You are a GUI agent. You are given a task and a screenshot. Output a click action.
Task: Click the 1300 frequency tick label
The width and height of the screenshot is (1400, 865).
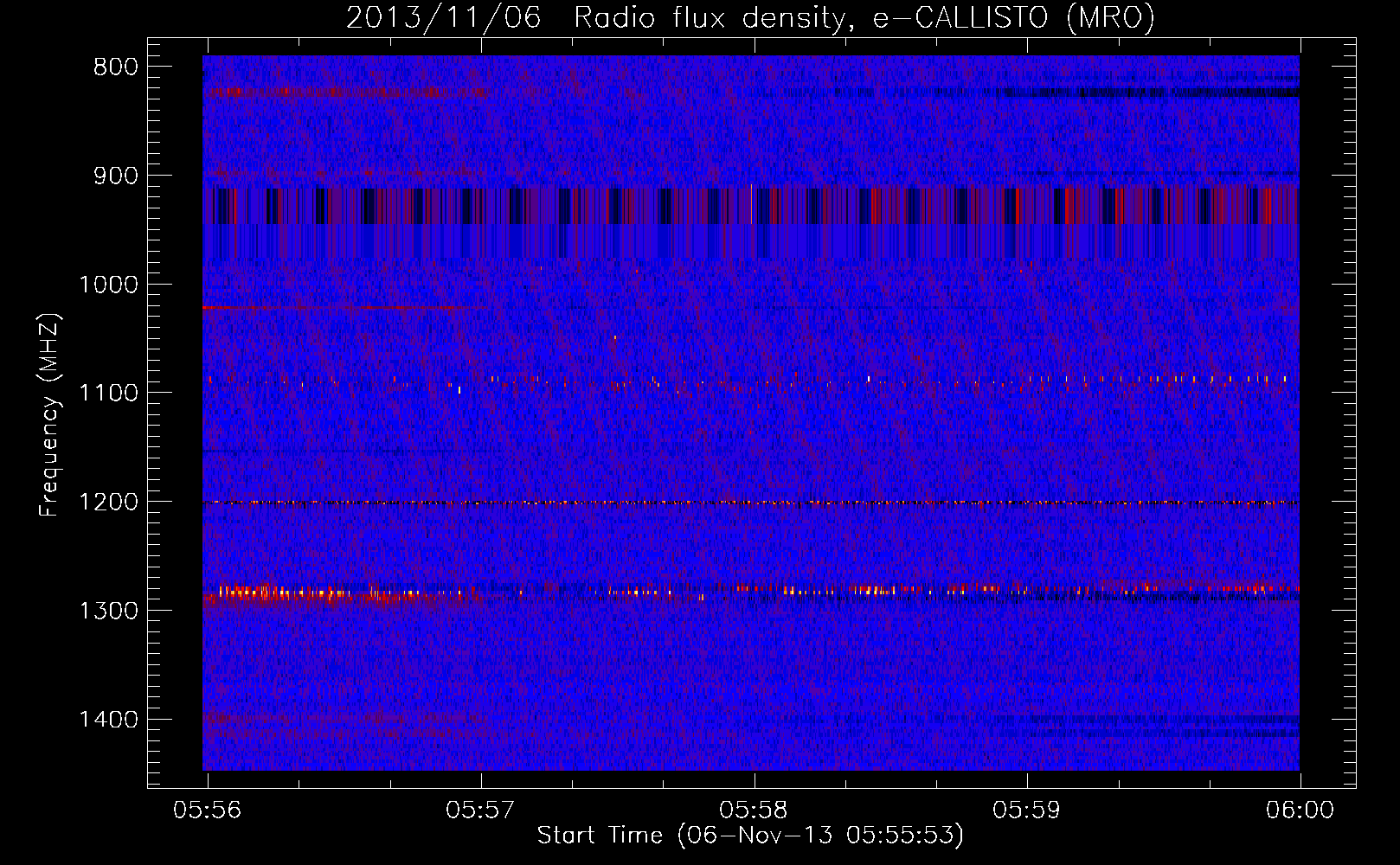click(108, 611)
